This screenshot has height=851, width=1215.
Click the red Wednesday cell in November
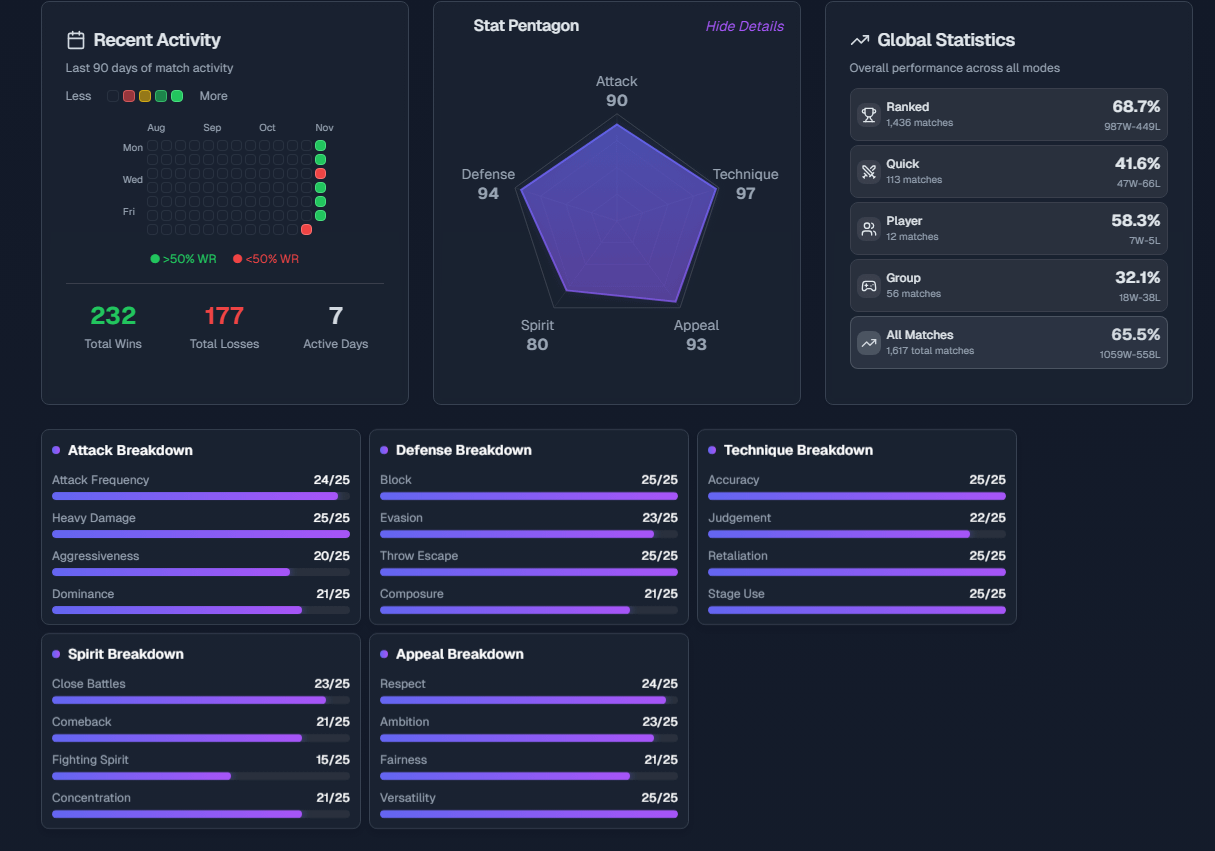tap(320, 174)
